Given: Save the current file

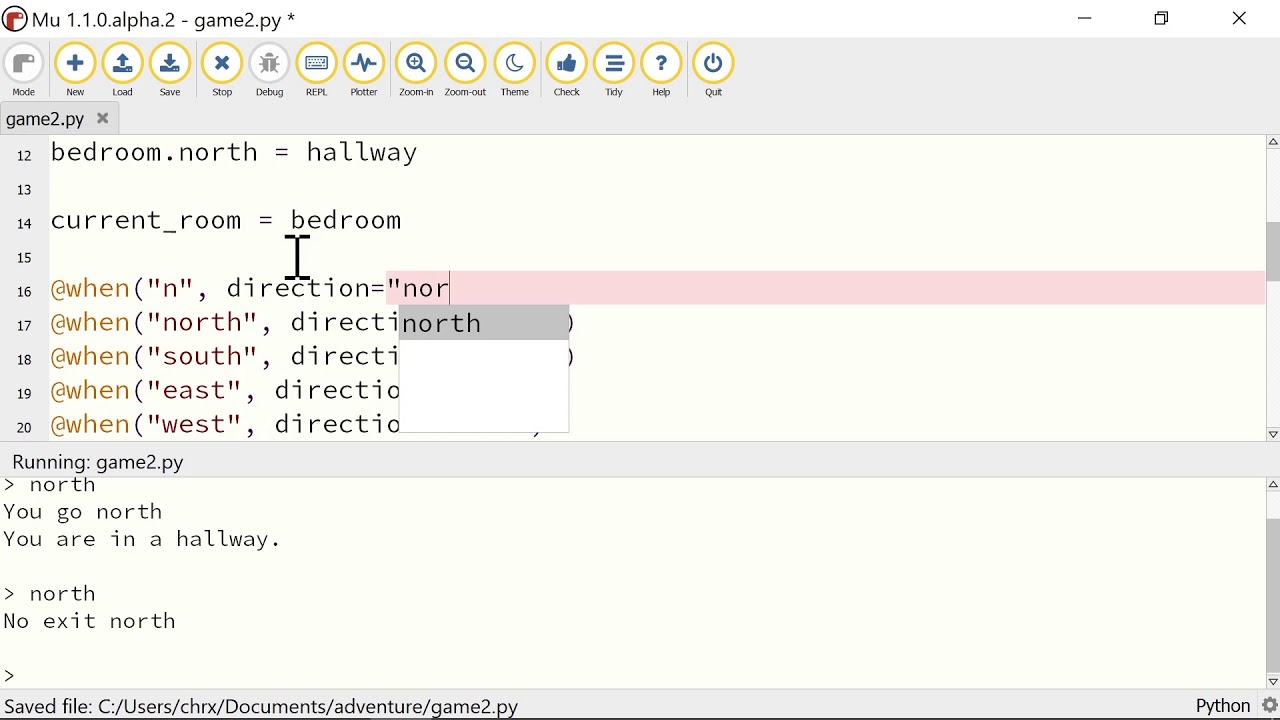Looking at the screenshot, I should (x=171, y=70).
